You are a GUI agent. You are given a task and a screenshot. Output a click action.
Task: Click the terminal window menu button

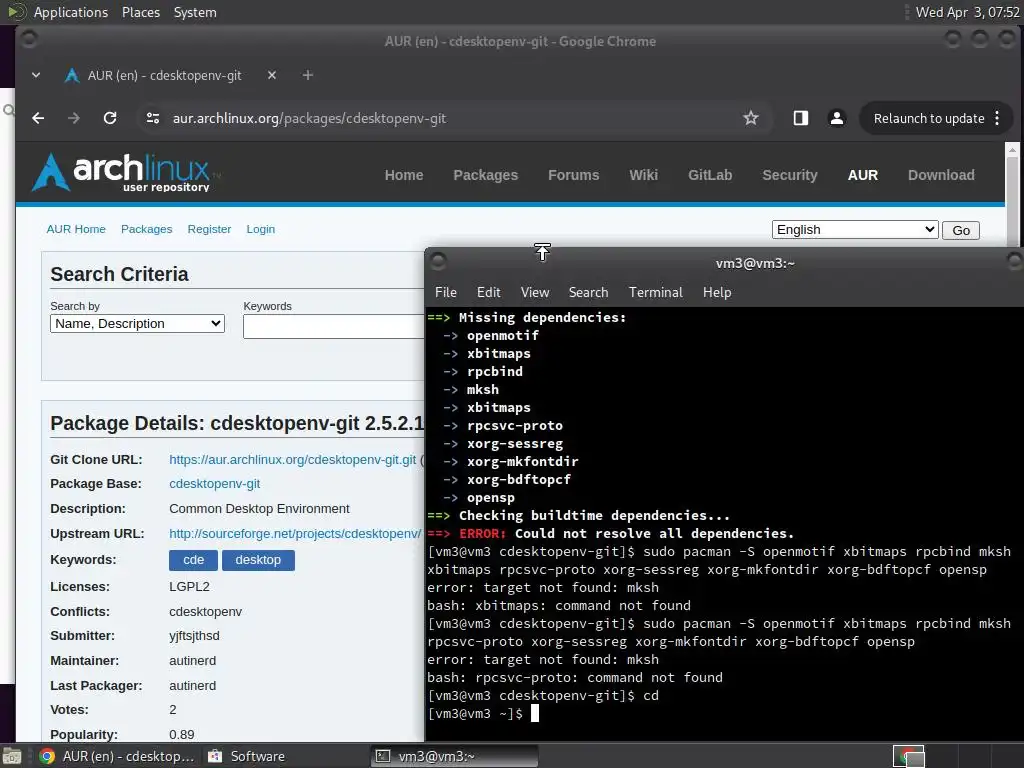(x=438, y=262)
